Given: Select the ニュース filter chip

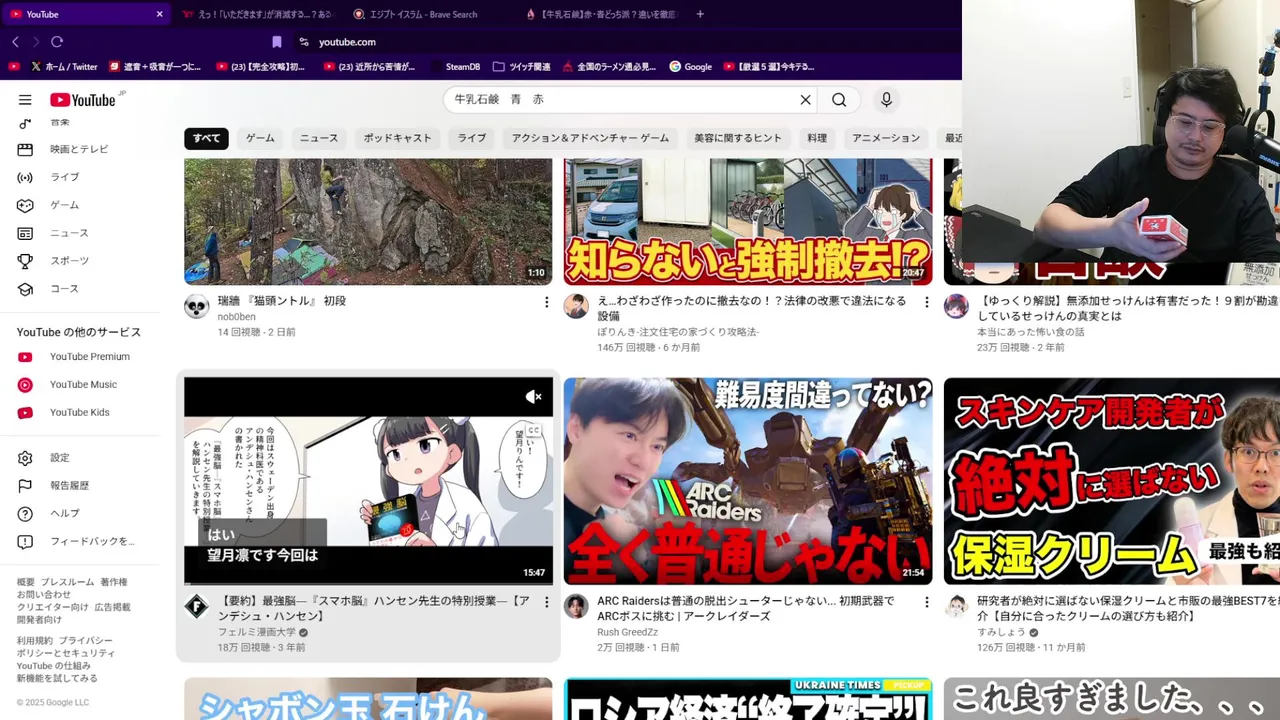Looking at the screenshot, I should (319, 138).
